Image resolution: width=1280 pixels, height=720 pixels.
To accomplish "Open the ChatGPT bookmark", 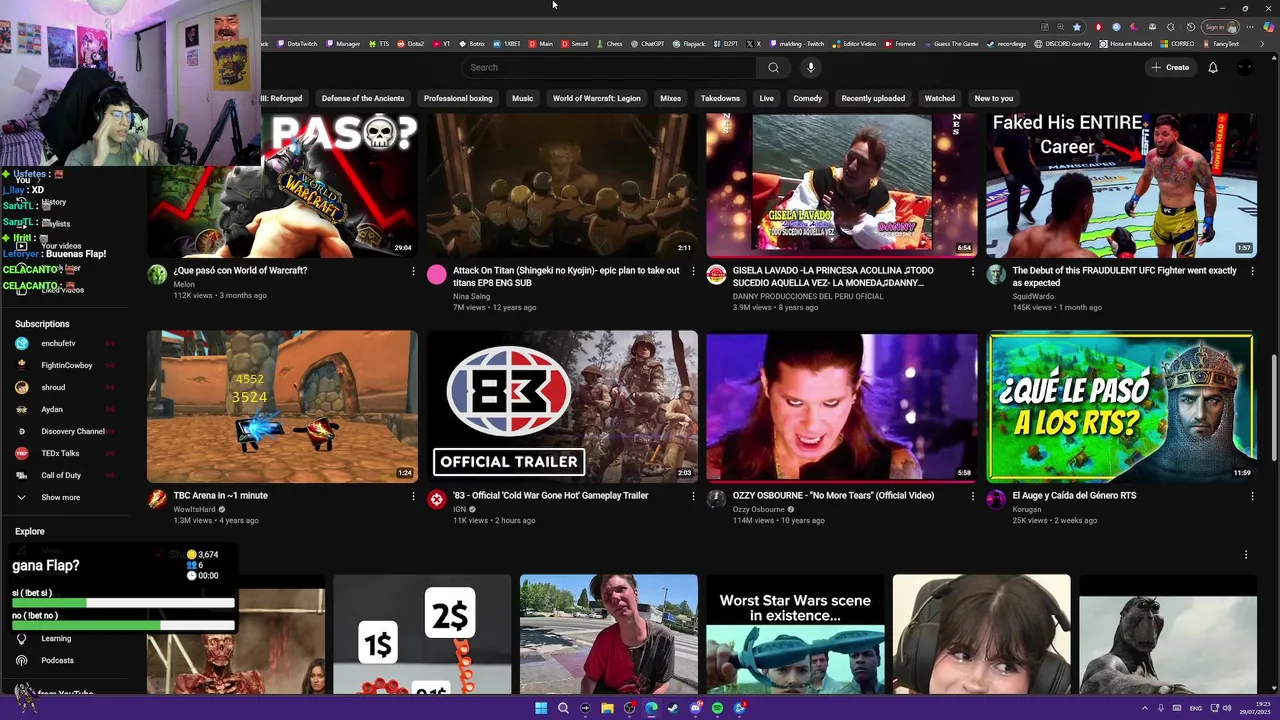I will [x=646, y=44].
